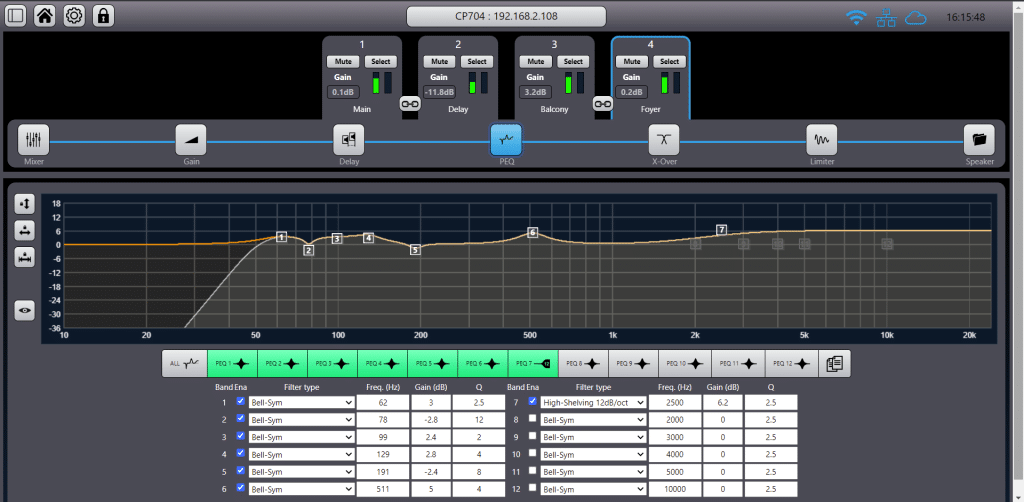Image resolution: width=1024 pixels, height=502 pixels.
Task: Select the PEQ 12 tab
Action: pos(792,364)
